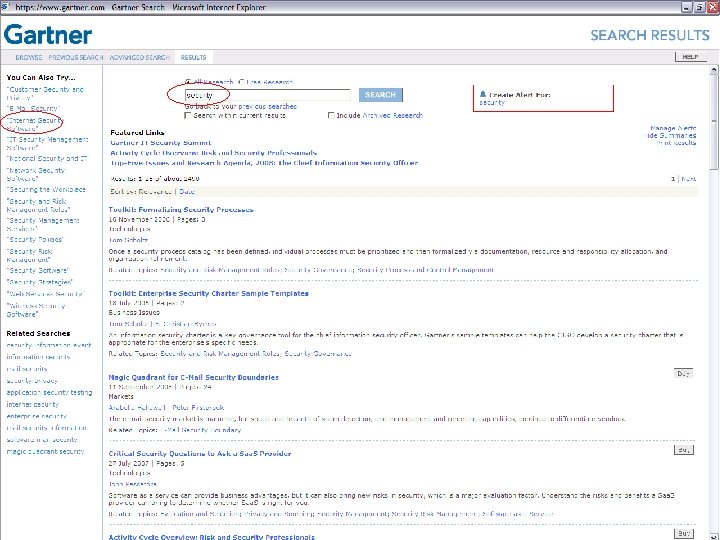Open Magic Quadrant for E-Mail Security Boundaries
The image size is (720, 540).
193,377
